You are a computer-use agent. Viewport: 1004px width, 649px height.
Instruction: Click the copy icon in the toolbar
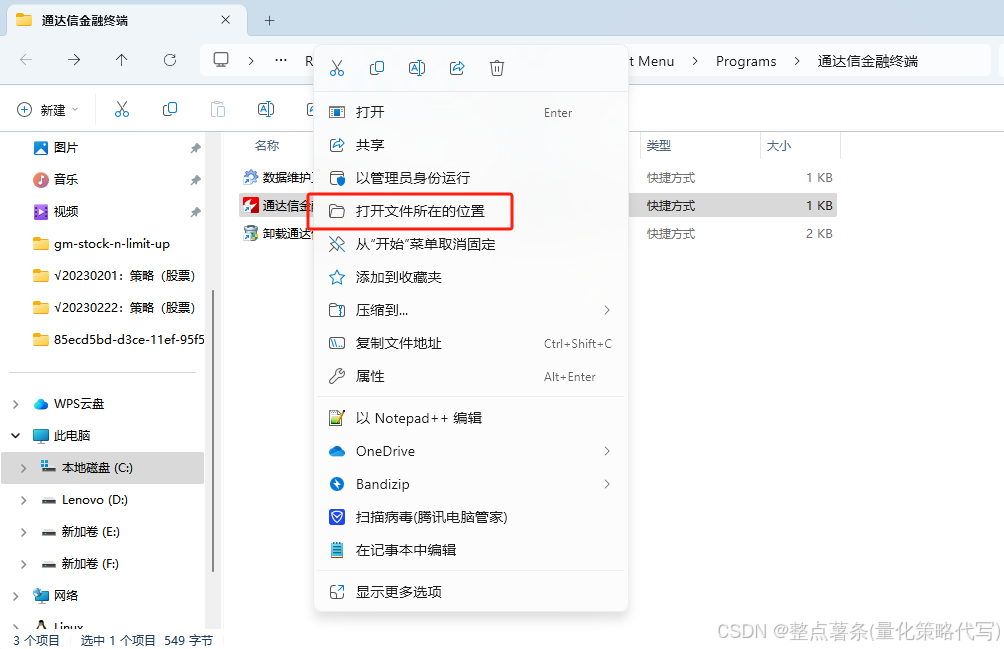click(x=170, y=109)
